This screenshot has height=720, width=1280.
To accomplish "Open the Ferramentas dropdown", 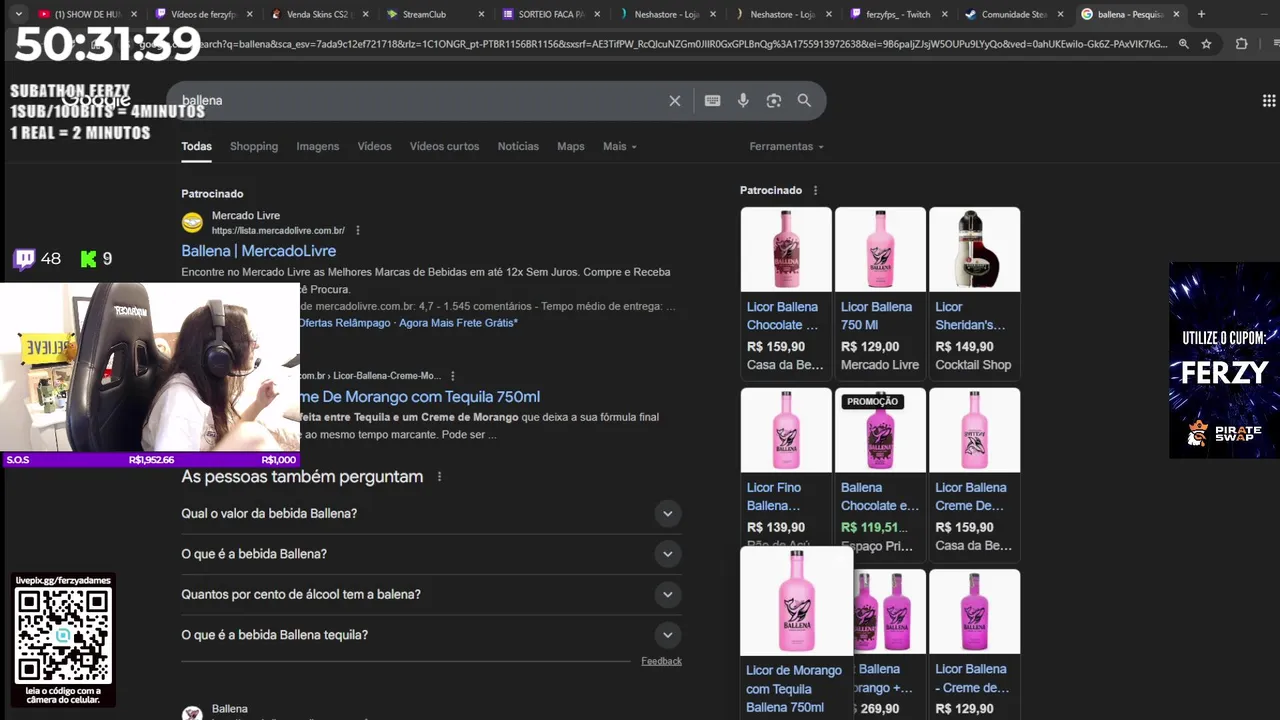I will pyautogui.click(x=786, y=146).
